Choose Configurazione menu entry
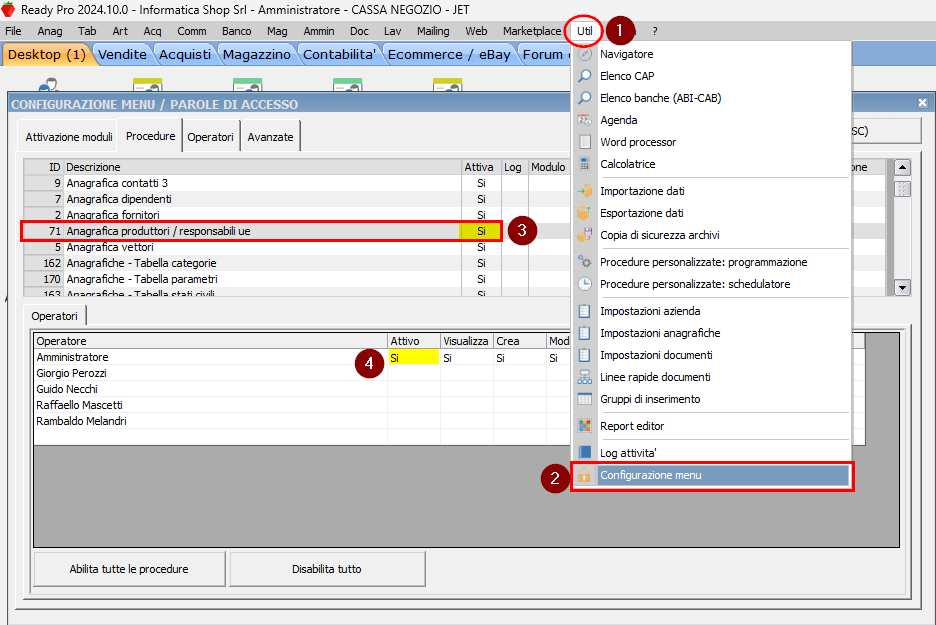 click(x=712, y=475)
